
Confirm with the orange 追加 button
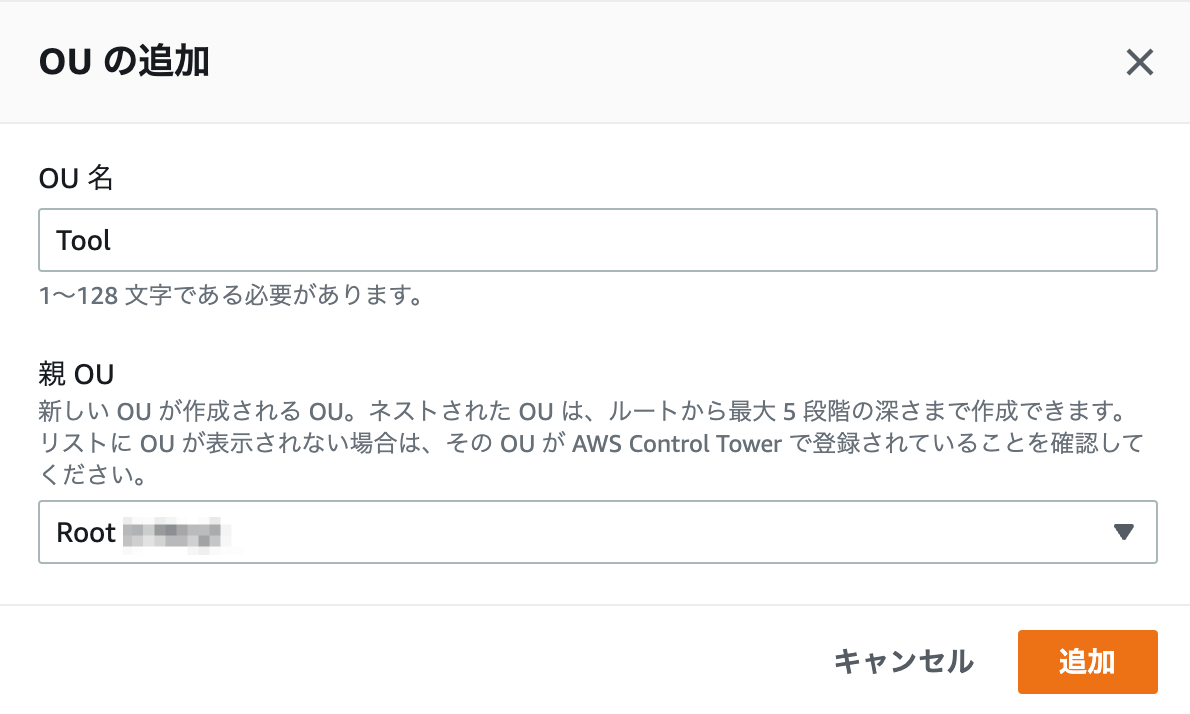tap(1088, 662)
